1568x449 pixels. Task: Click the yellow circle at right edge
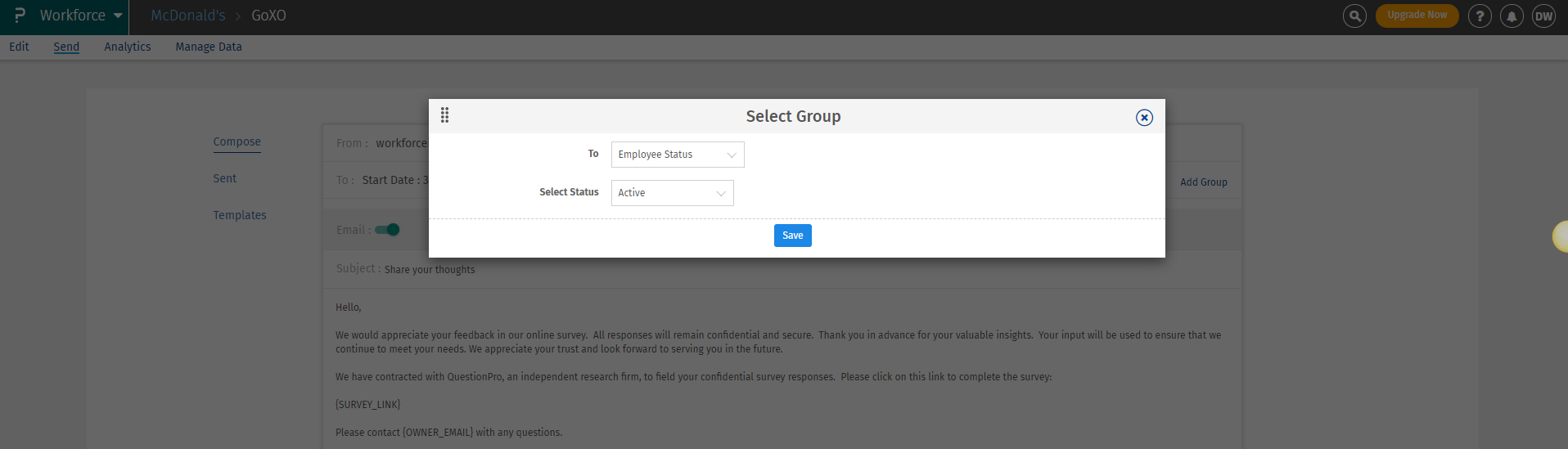click(1561, 237)
